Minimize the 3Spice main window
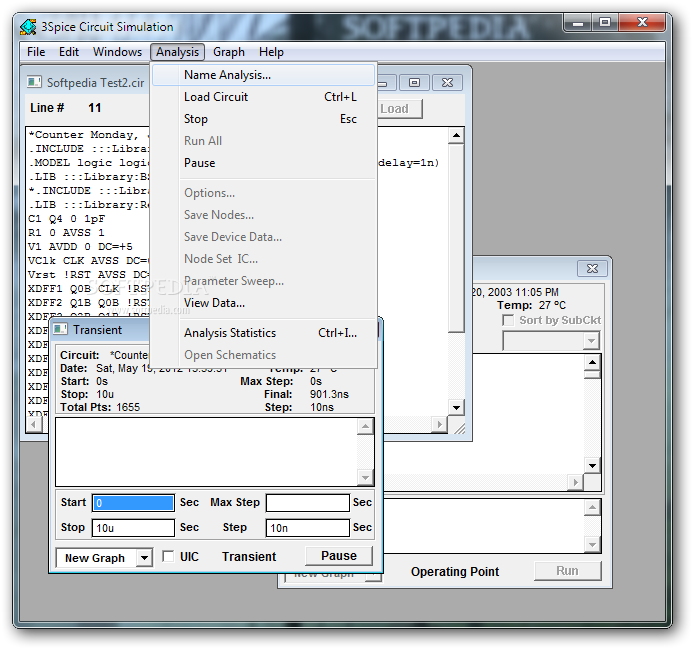This screenshot has width=693, height=649. click(x=577, y=23)
